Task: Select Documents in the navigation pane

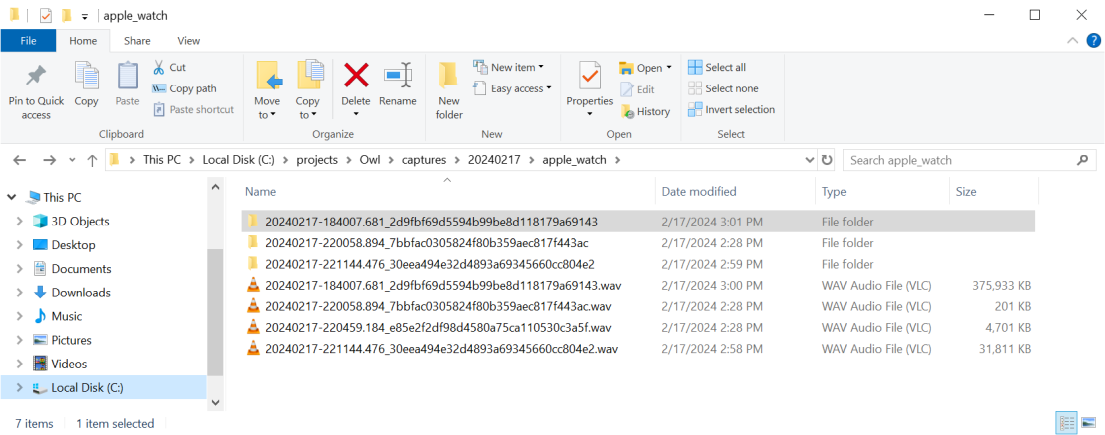Action: click(81, 269)
